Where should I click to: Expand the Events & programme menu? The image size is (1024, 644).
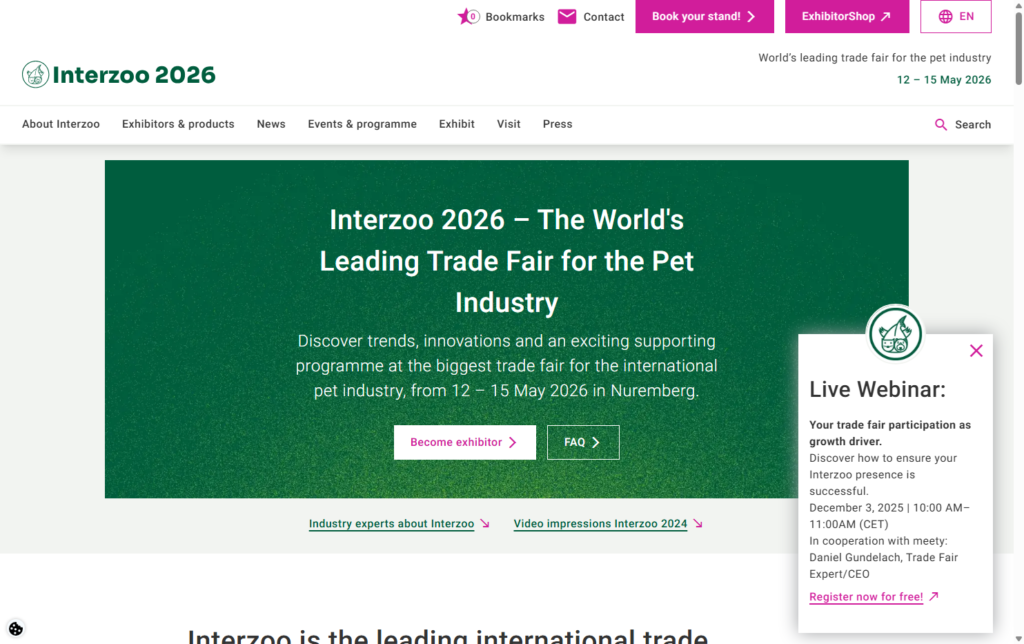[x=362, y=125]
